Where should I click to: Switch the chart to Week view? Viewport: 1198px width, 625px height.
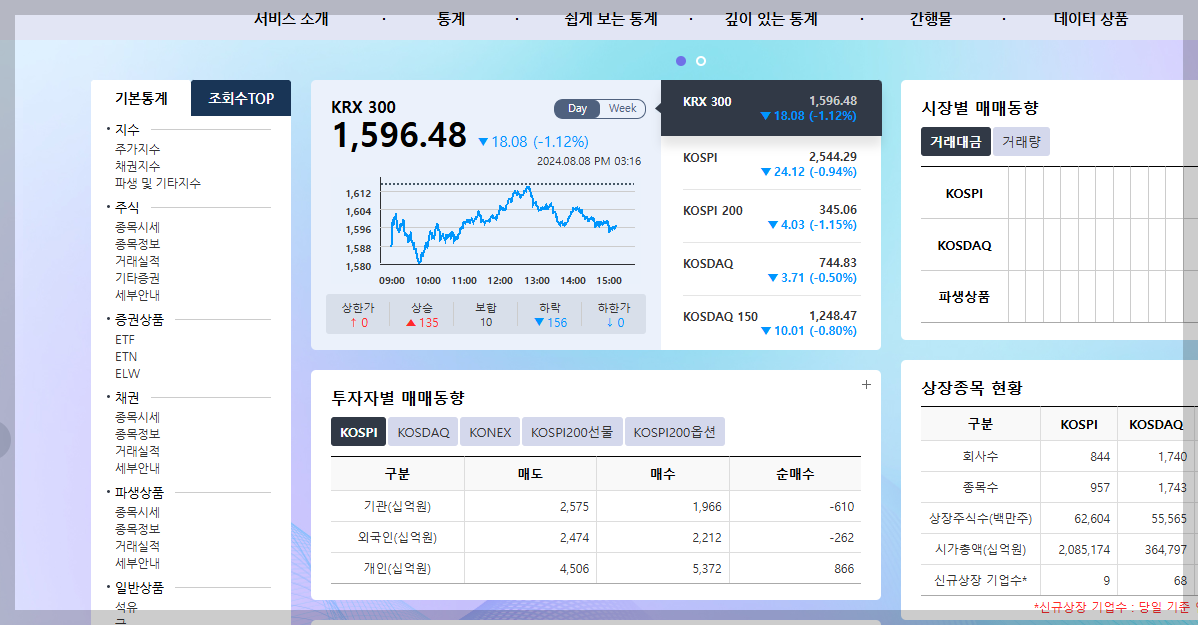click(x=623, y=108)
